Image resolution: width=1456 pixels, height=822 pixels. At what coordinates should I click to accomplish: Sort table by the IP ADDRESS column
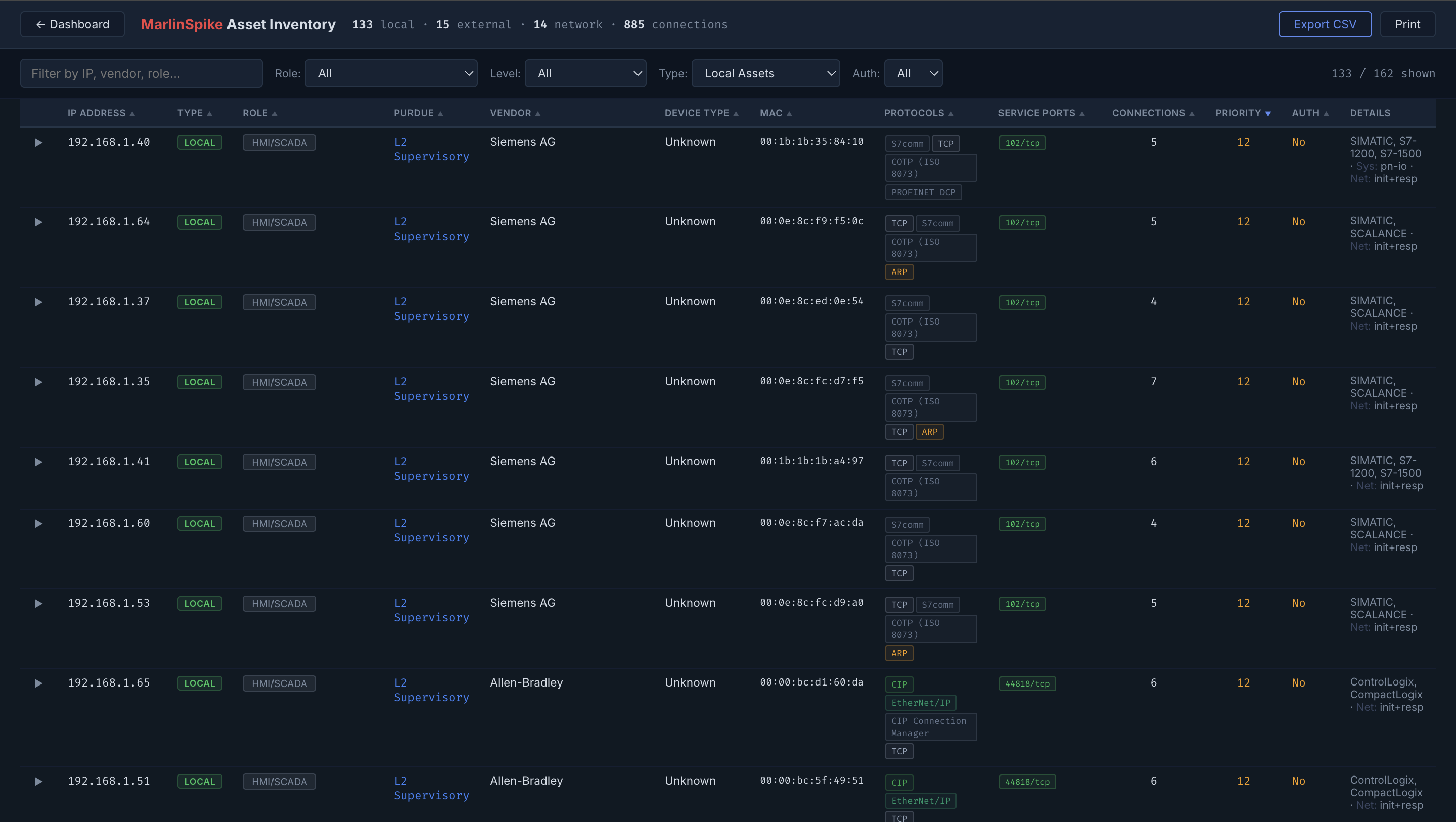pyautogui.click(x=133, y=113)
